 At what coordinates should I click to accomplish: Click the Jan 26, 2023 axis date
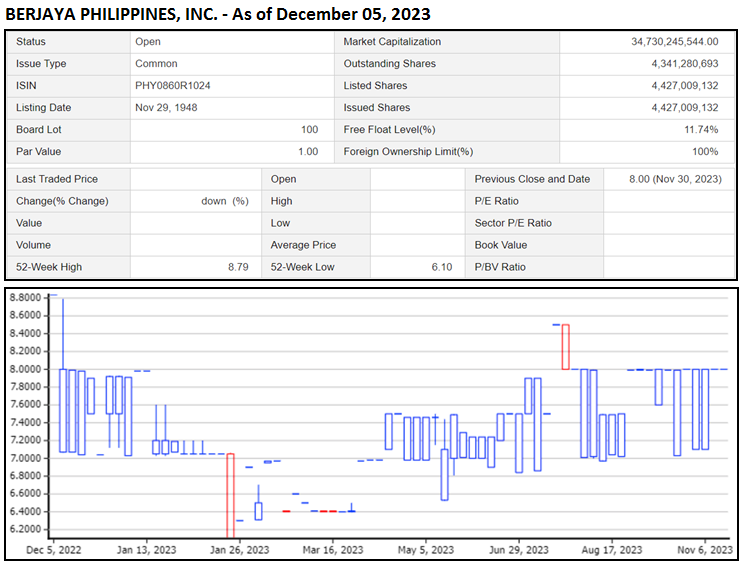(x=239, y=550)
